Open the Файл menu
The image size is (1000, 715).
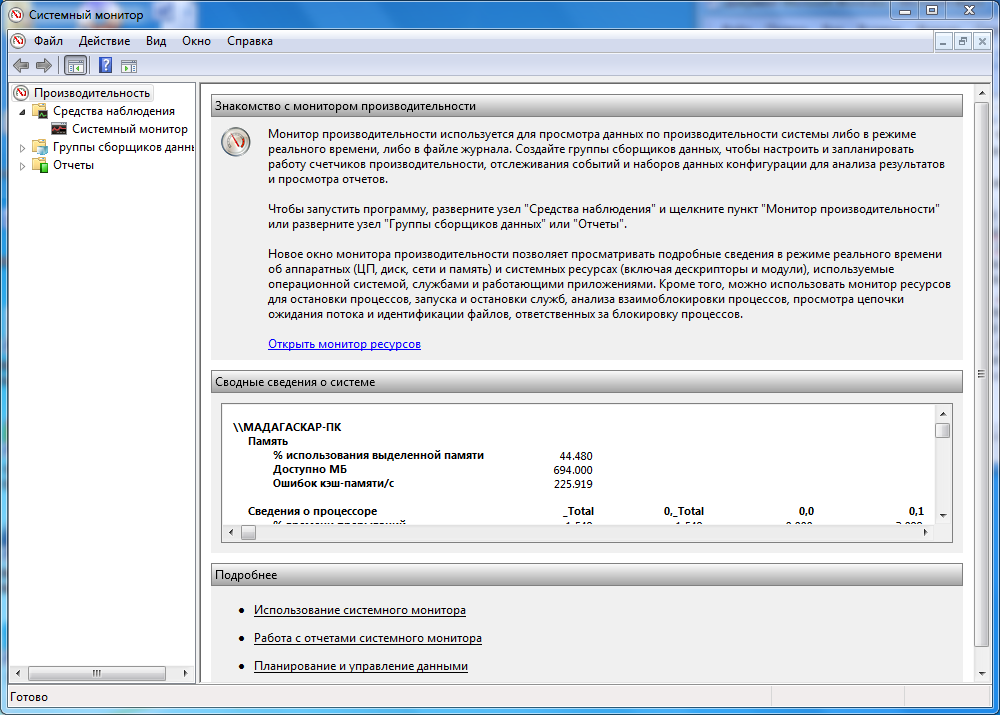pos(48,41)
